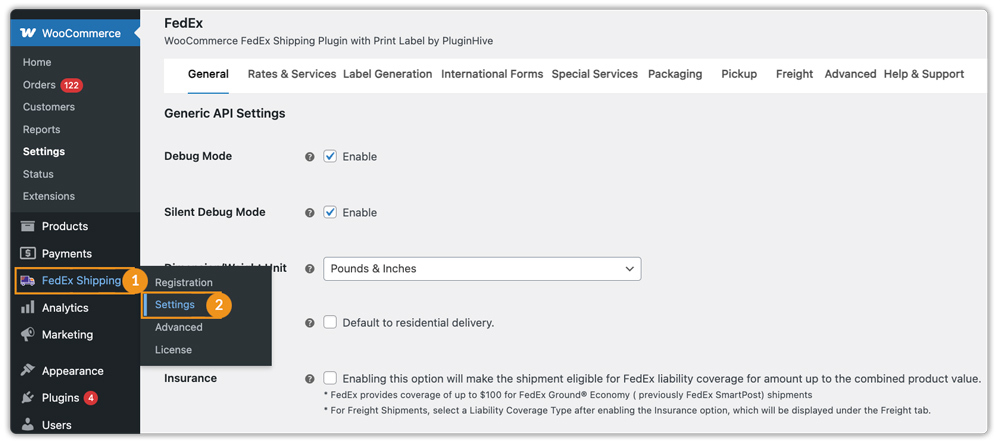Click the Analytics bar chart icon
The image size is (1000, 443).
pyautogui.click(x=28, y=308)
